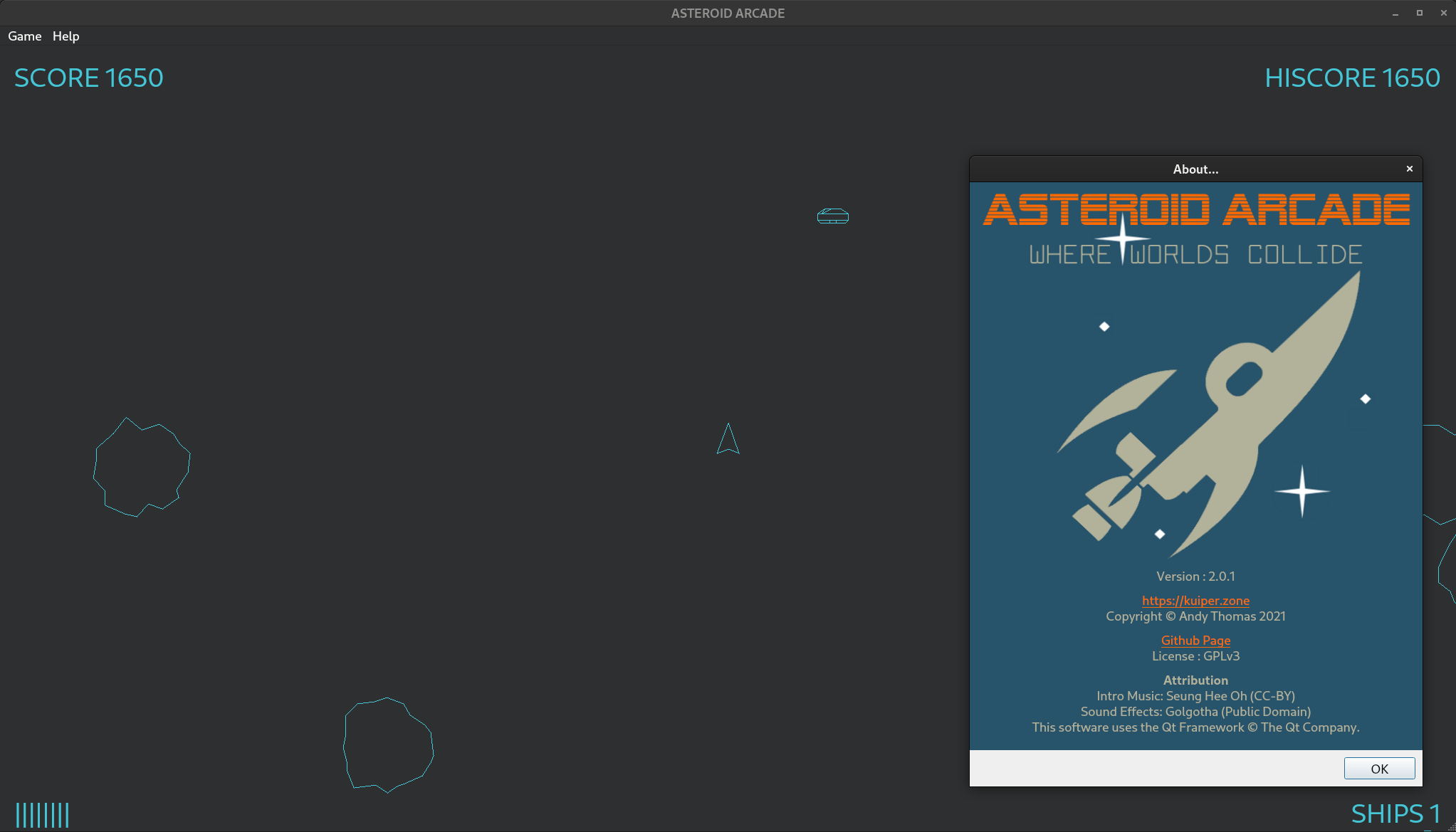Click the Asteroid Arcade orange logo title

[1195, 209]
